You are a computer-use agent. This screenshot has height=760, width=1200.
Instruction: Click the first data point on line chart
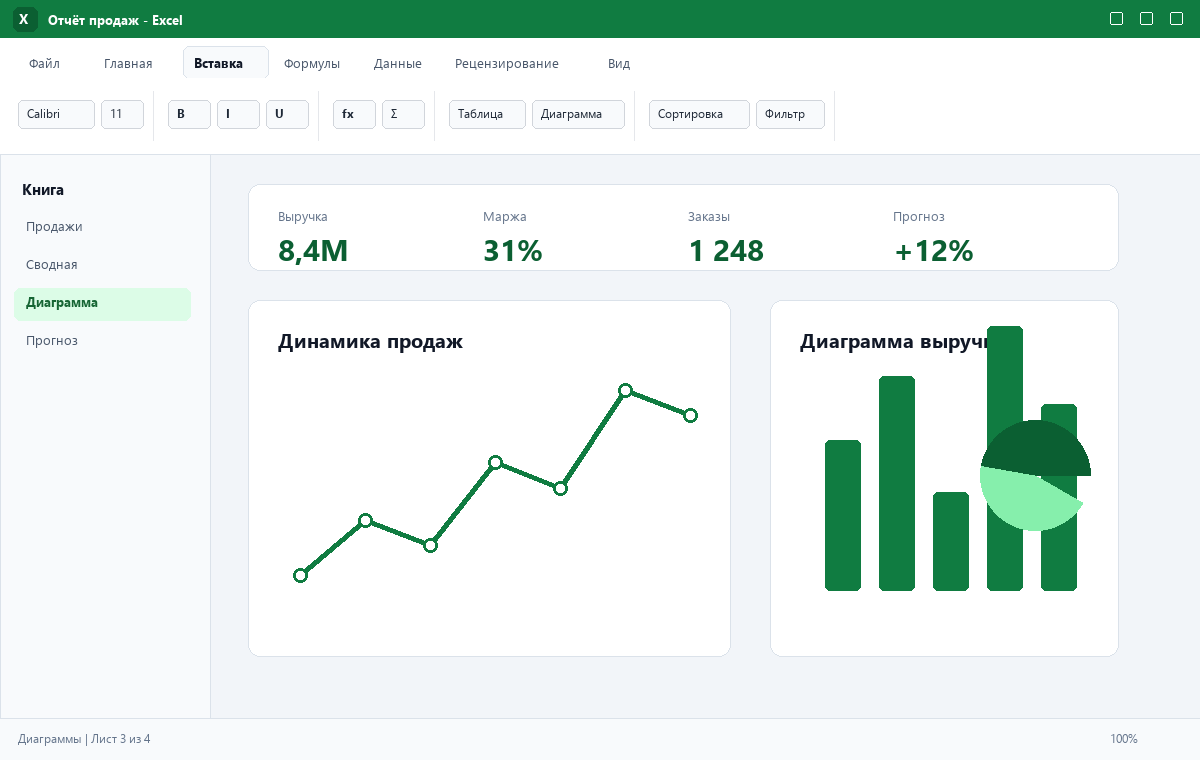[300, 575]
